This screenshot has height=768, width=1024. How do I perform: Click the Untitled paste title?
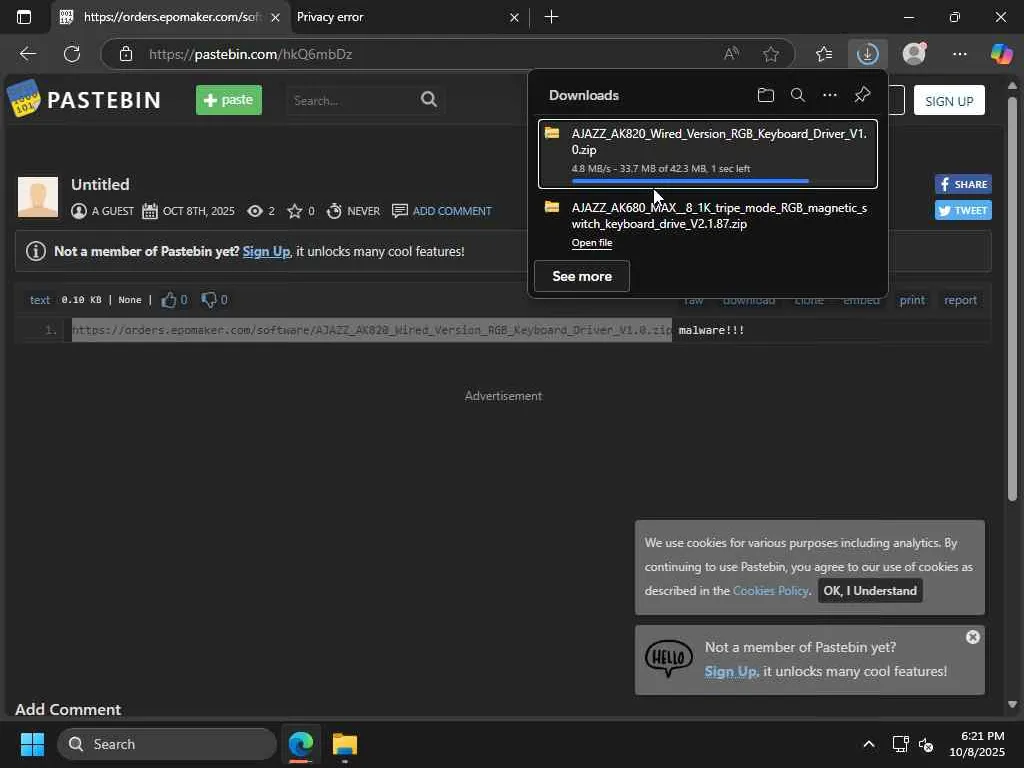(100, 184)
